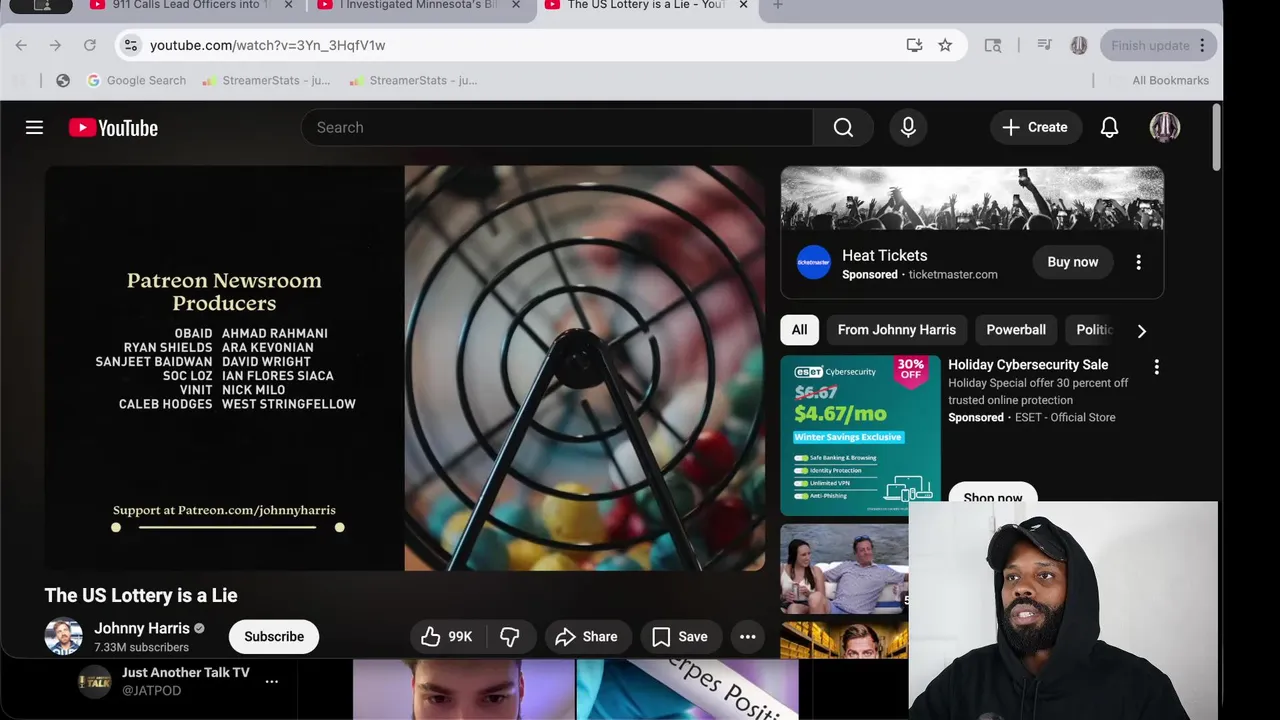Viewport: 1280px width, 720px height.
Task: Click the page vertical scrollbar
Action: pyautogui.click(x=1216, y=137)
